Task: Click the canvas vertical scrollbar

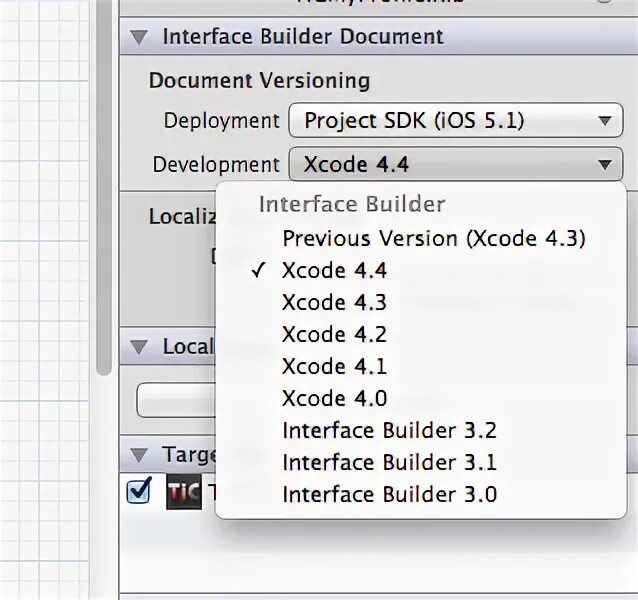Action: click(x=104, y=187)
